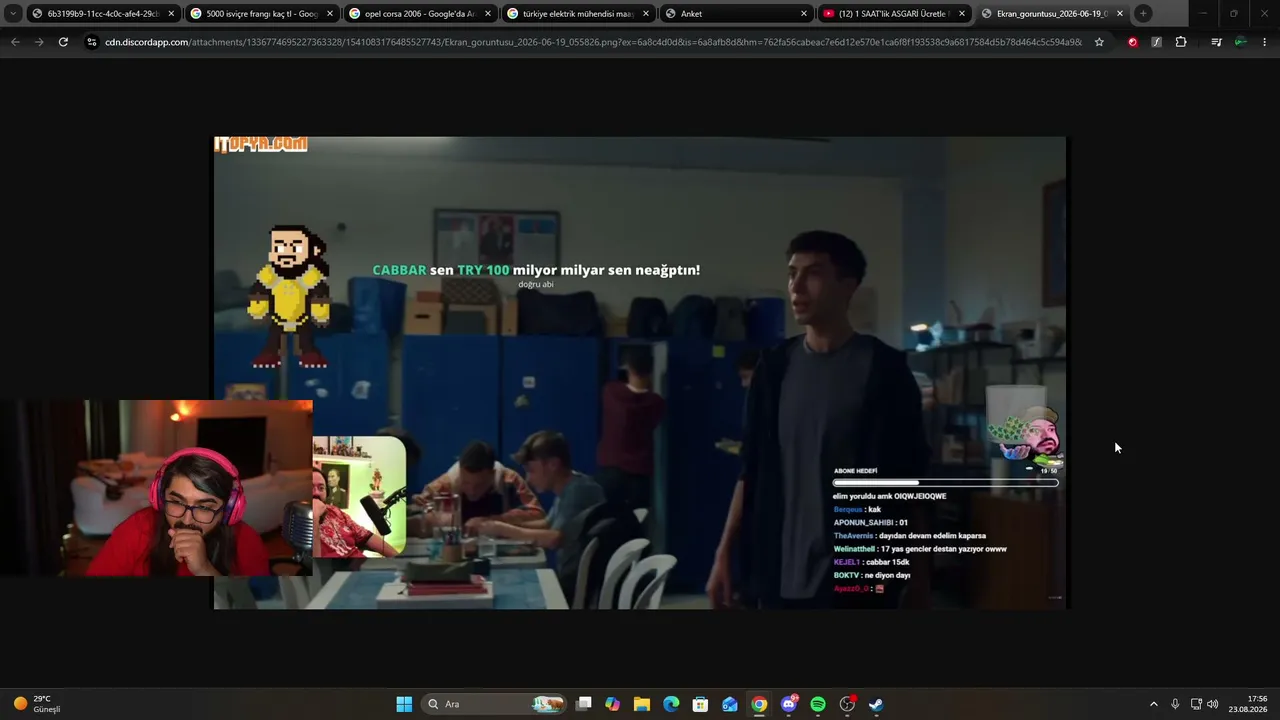Open the Chrome profile avatar

[1240, 42]
